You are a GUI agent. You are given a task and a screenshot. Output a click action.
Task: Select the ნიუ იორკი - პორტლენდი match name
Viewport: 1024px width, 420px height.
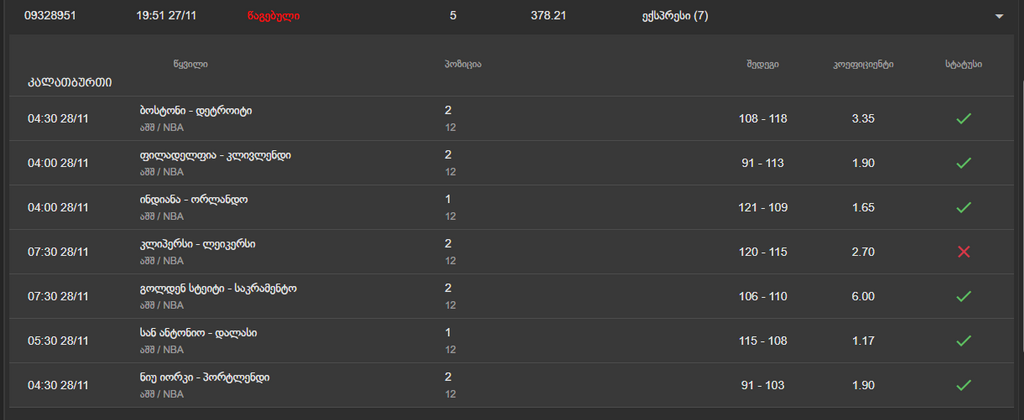coord(204,377)
